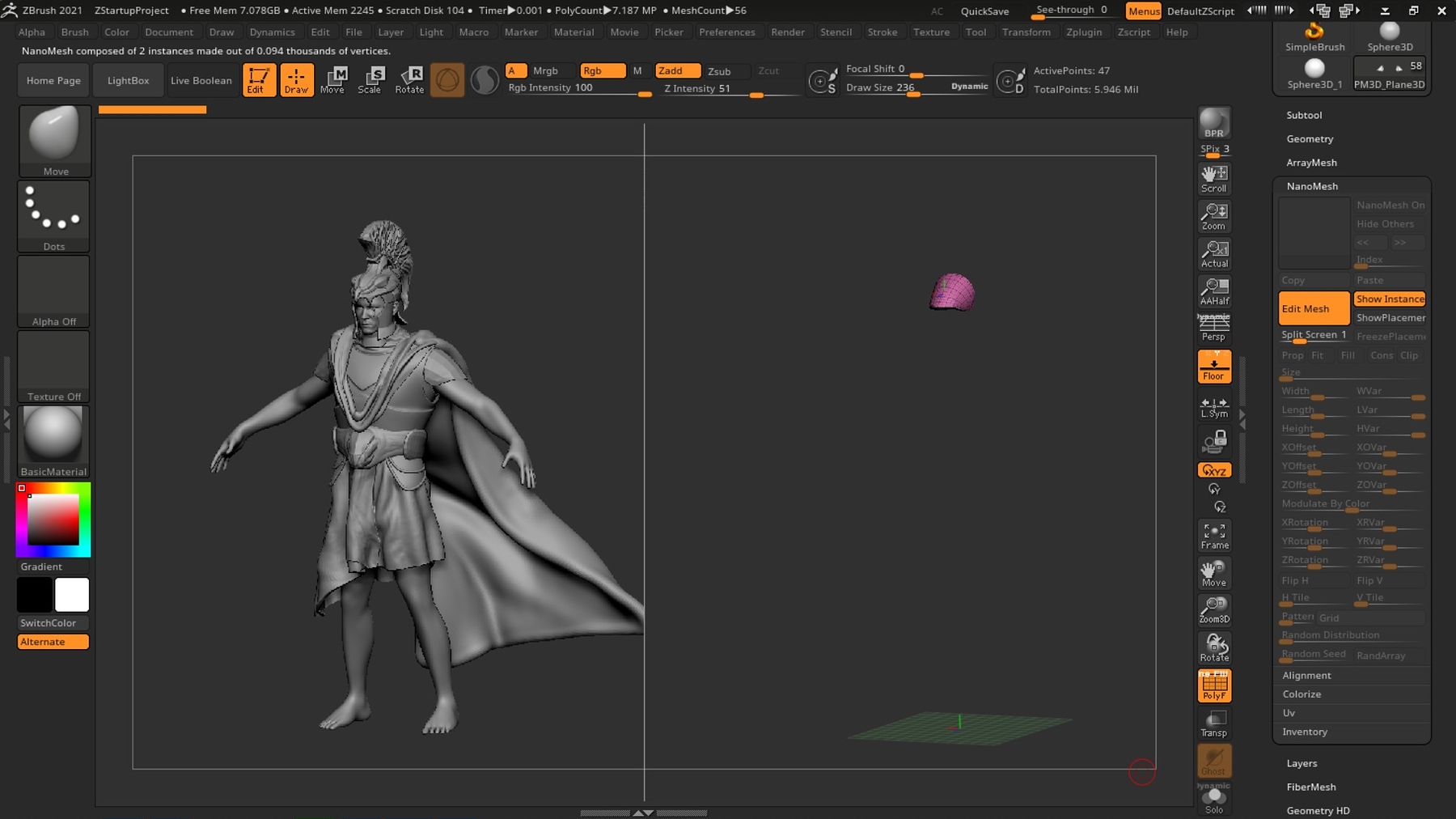Open the Texture menu
Screen dimensions: 1456x819
tap(932, 32)
